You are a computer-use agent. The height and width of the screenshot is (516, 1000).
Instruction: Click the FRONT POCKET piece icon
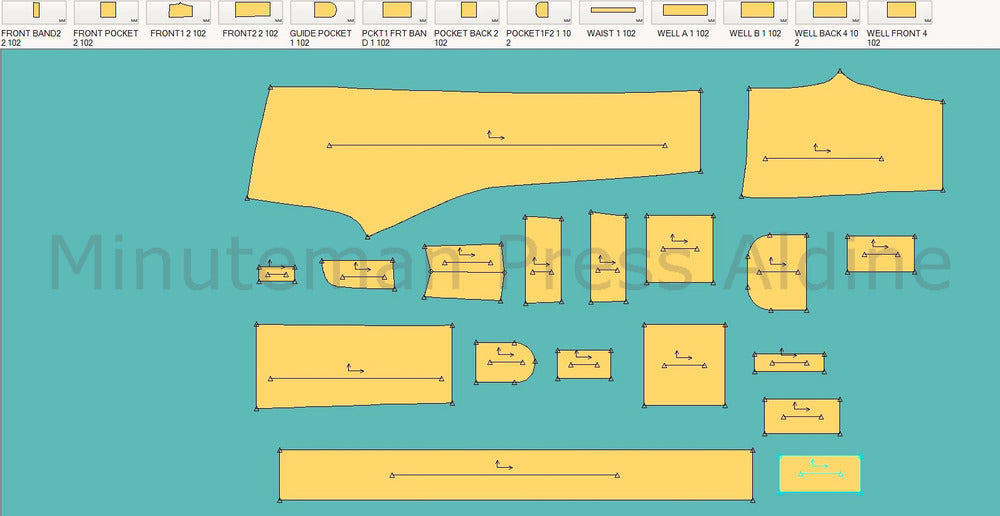107,11
